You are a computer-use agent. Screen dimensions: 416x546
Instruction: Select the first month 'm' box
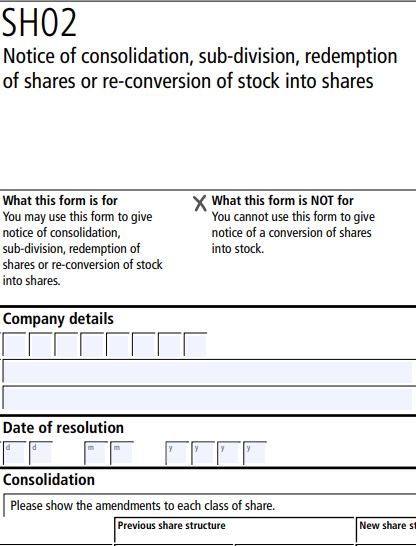tap(96, 453)
